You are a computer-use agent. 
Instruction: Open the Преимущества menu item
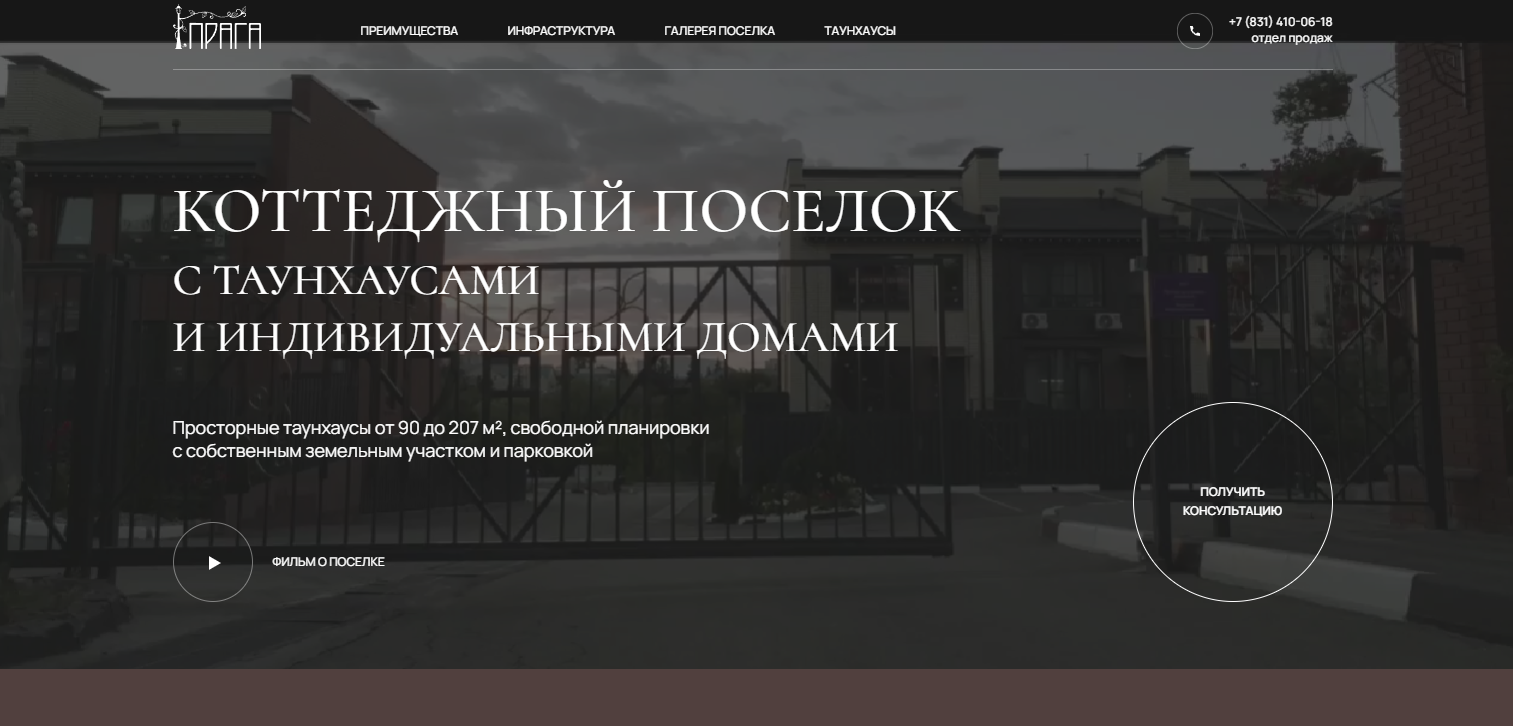click(409, 31)
